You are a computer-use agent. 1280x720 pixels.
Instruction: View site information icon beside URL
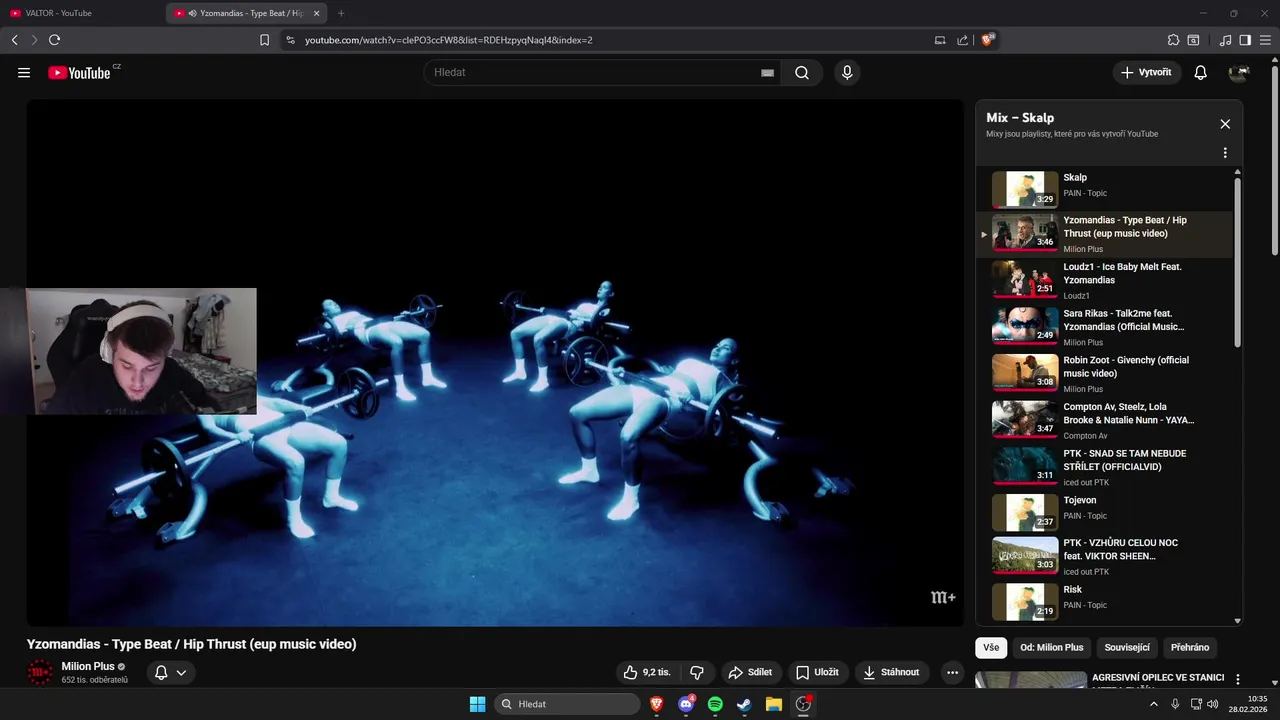(290, 40)
